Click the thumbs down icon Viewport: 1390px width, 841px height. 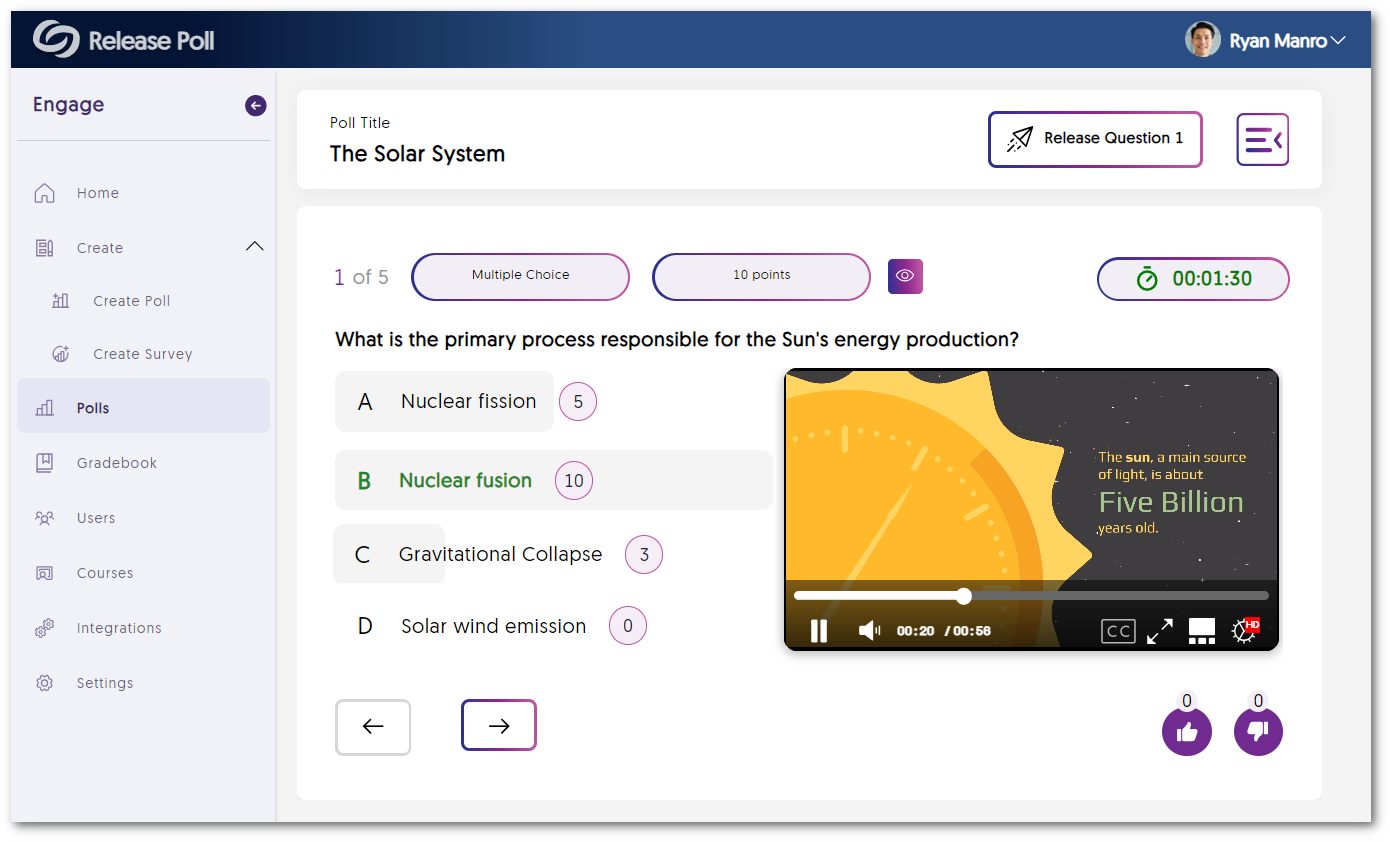[x=1258, y=732]
